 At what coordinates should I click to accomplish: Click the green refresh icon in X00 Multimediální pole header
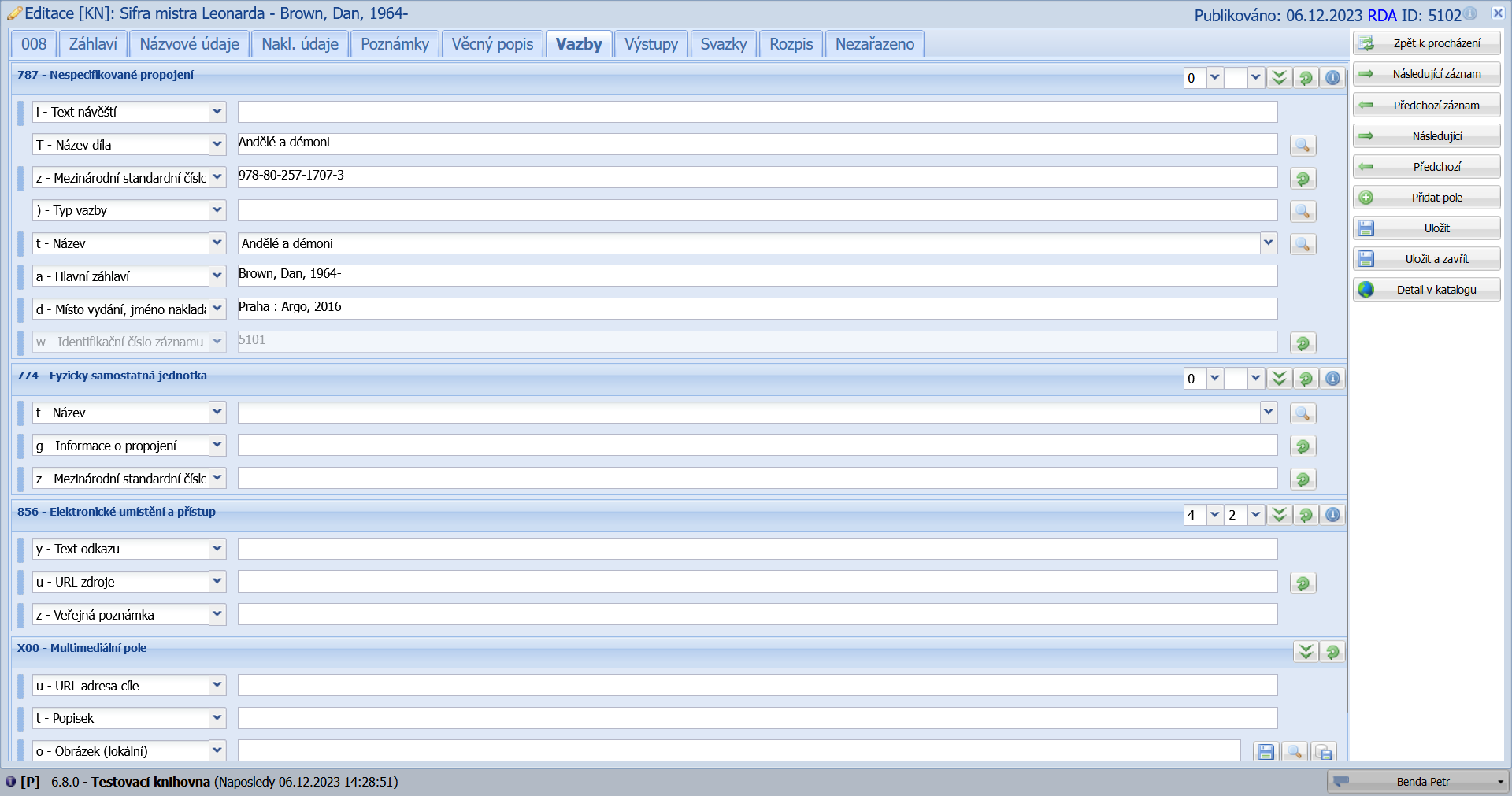(x=1332, y=652)
